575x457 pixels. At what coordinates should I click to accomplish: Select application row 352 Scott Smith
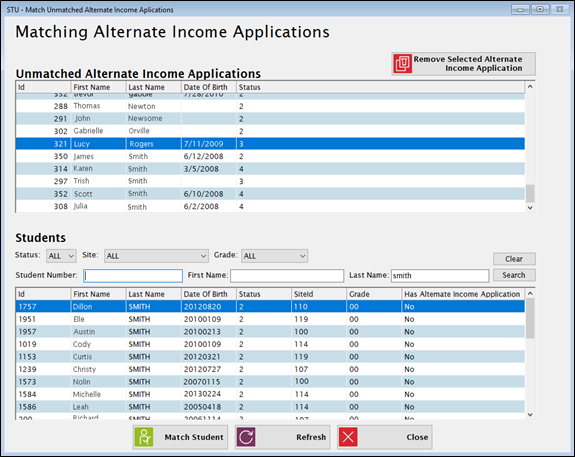pyautogui.click(x=270, y=194)
